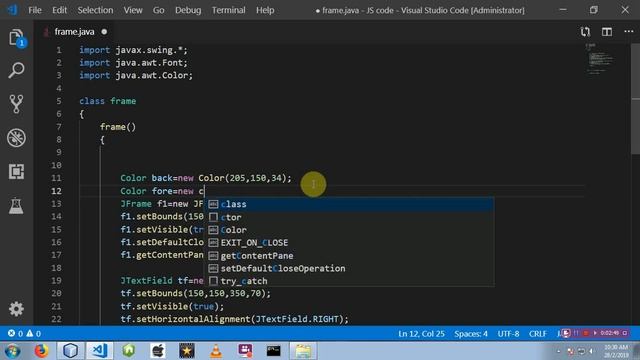Image resolution: width=640 pixels, height=360 pixels.
Task: Open the Edit menu
Action: [59, 10]
